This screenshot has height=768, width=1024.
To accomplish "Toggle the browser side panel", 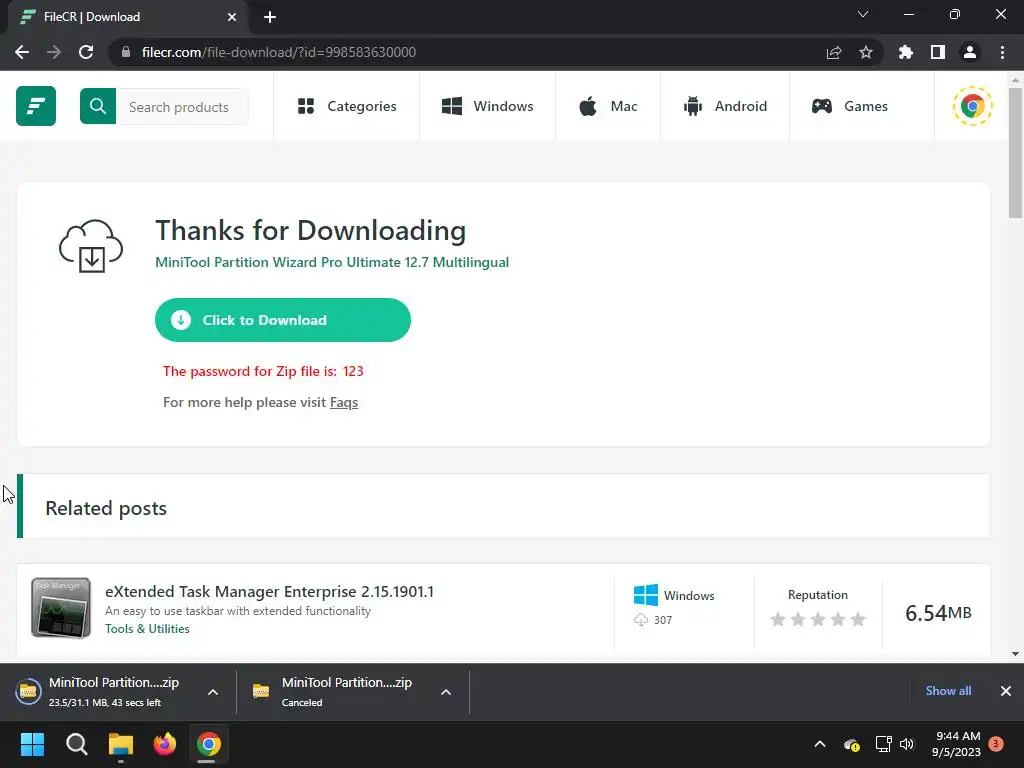I will coord(938,52).
